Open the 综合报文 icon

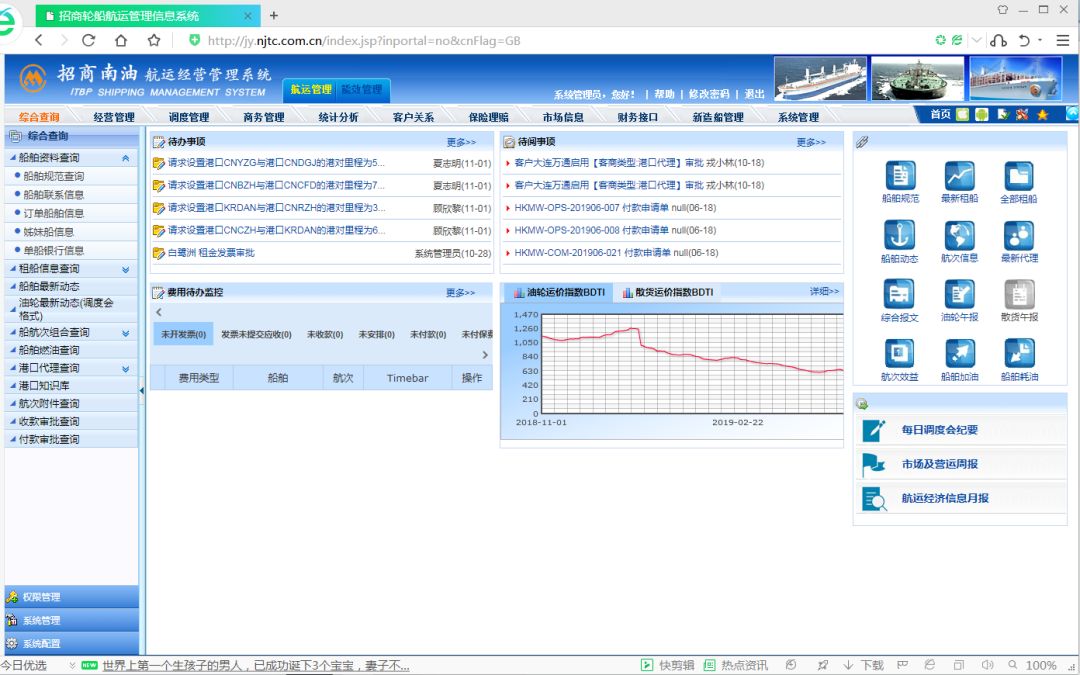[900, 295]
